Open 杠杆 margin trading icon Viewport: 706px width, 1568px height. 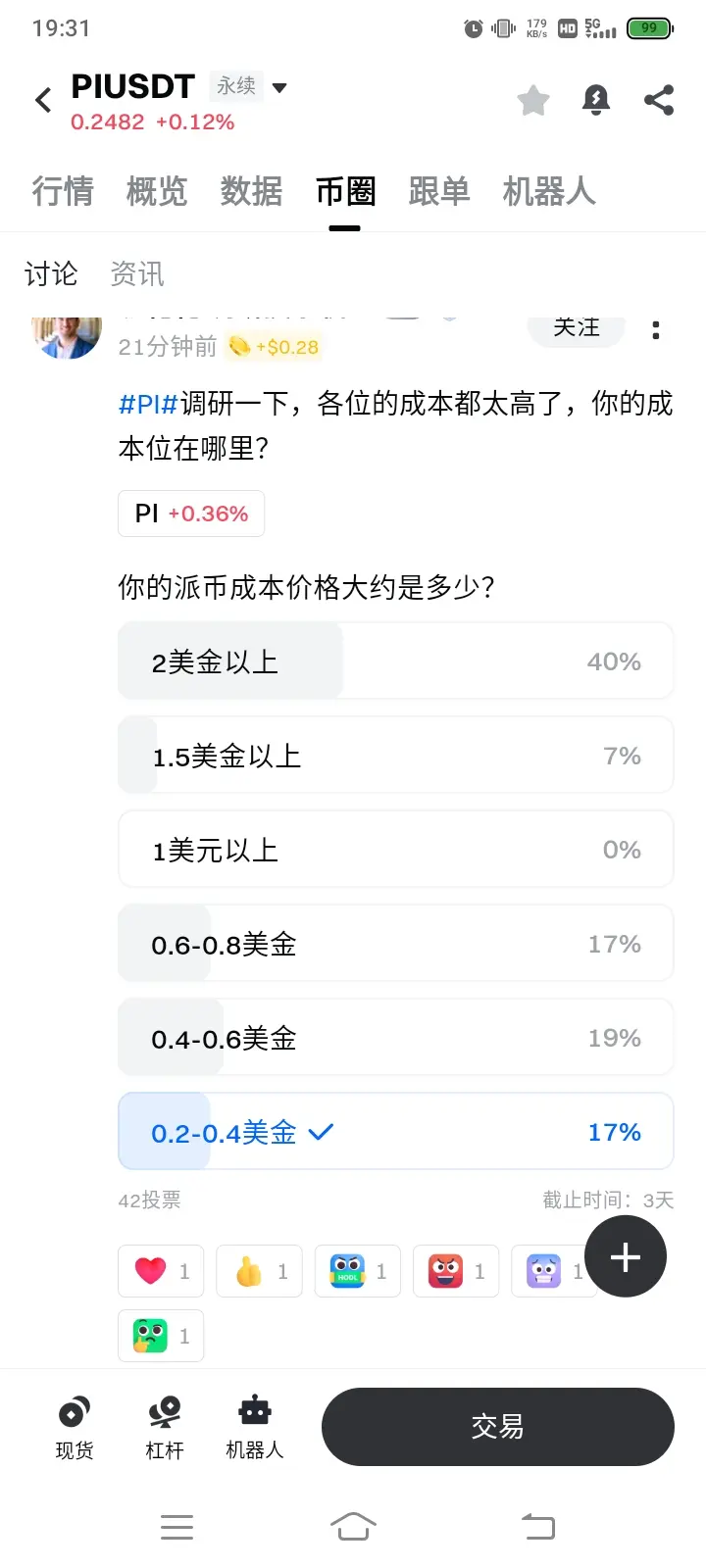pos(165,1427)
